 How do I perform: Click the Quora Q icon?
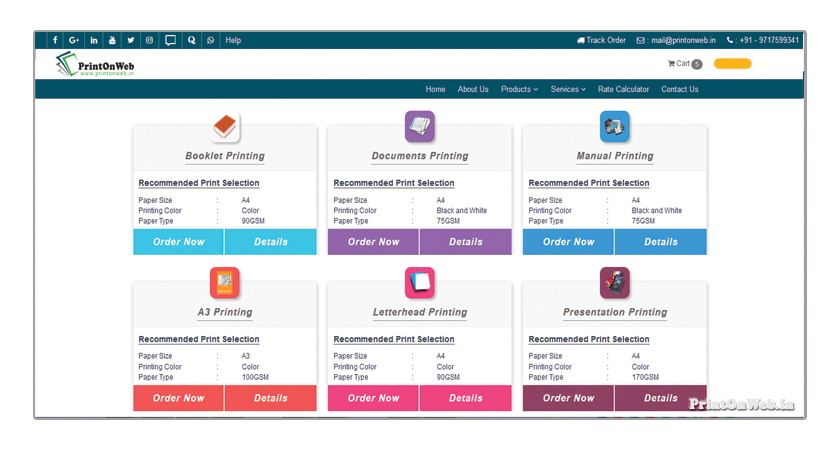pos(191,41)
